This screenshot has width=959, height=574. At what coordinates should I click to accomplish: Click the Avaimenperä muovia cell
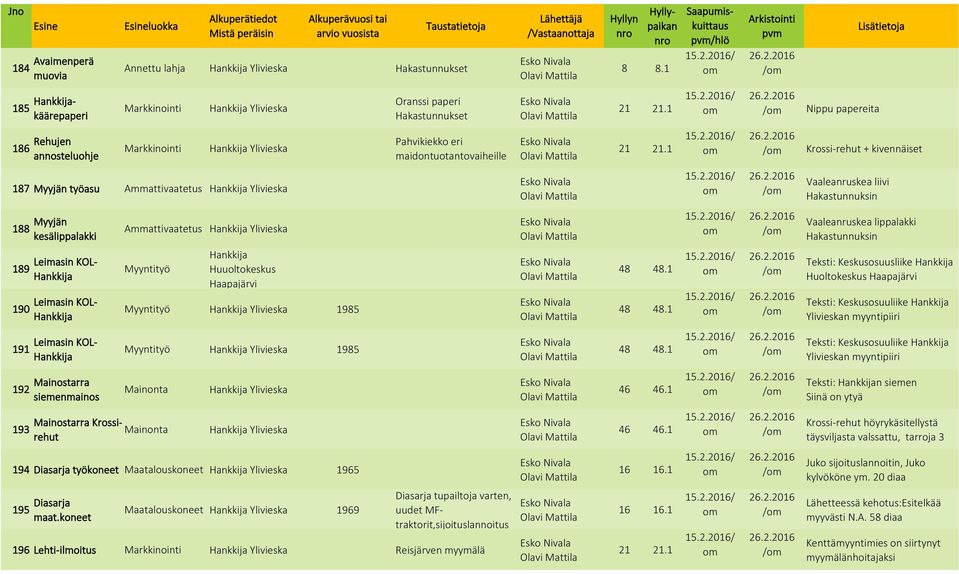[x=64, y=68]
